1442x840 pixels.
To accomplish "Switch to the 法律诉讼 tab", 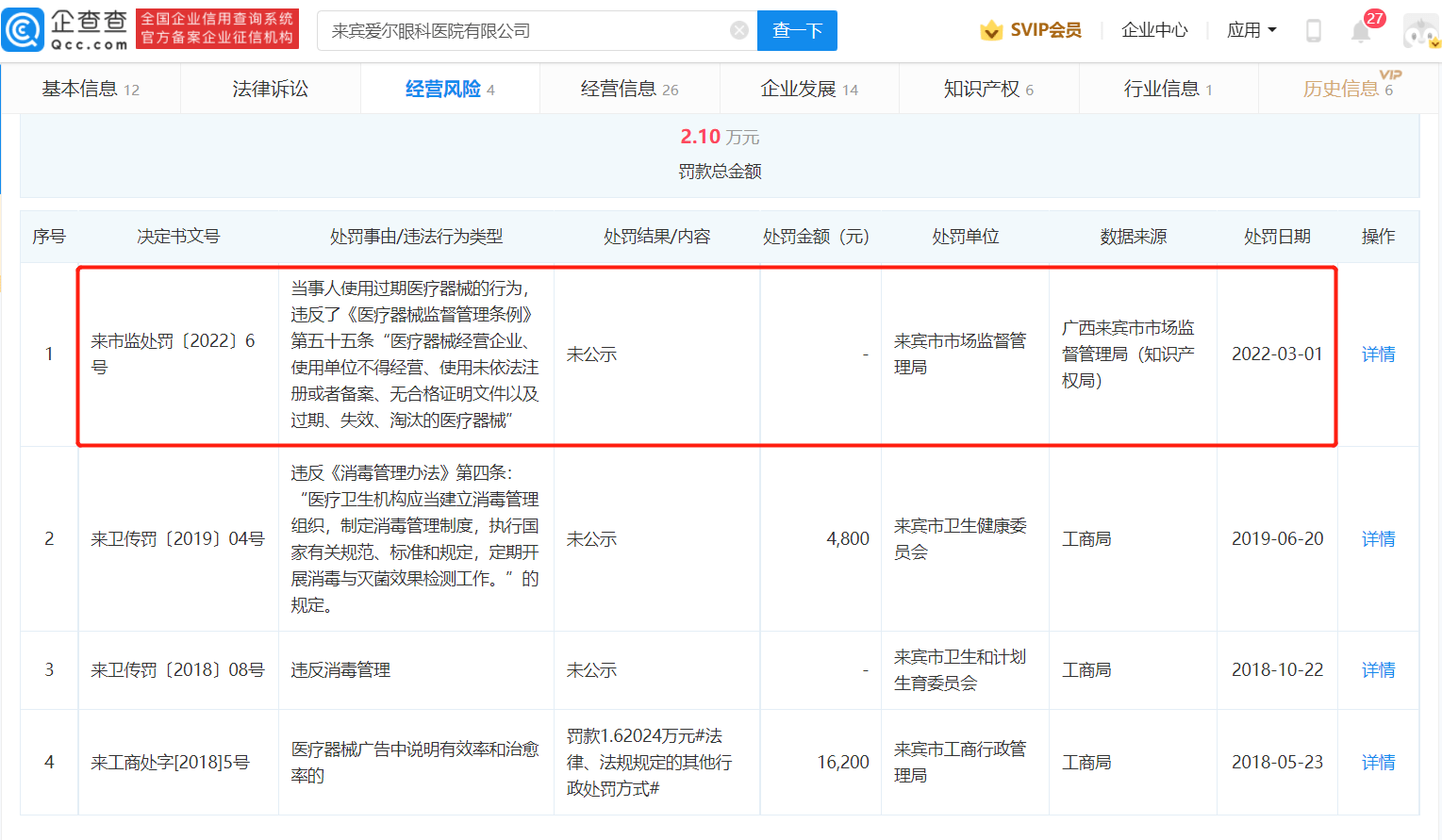I will pos(271,89).
